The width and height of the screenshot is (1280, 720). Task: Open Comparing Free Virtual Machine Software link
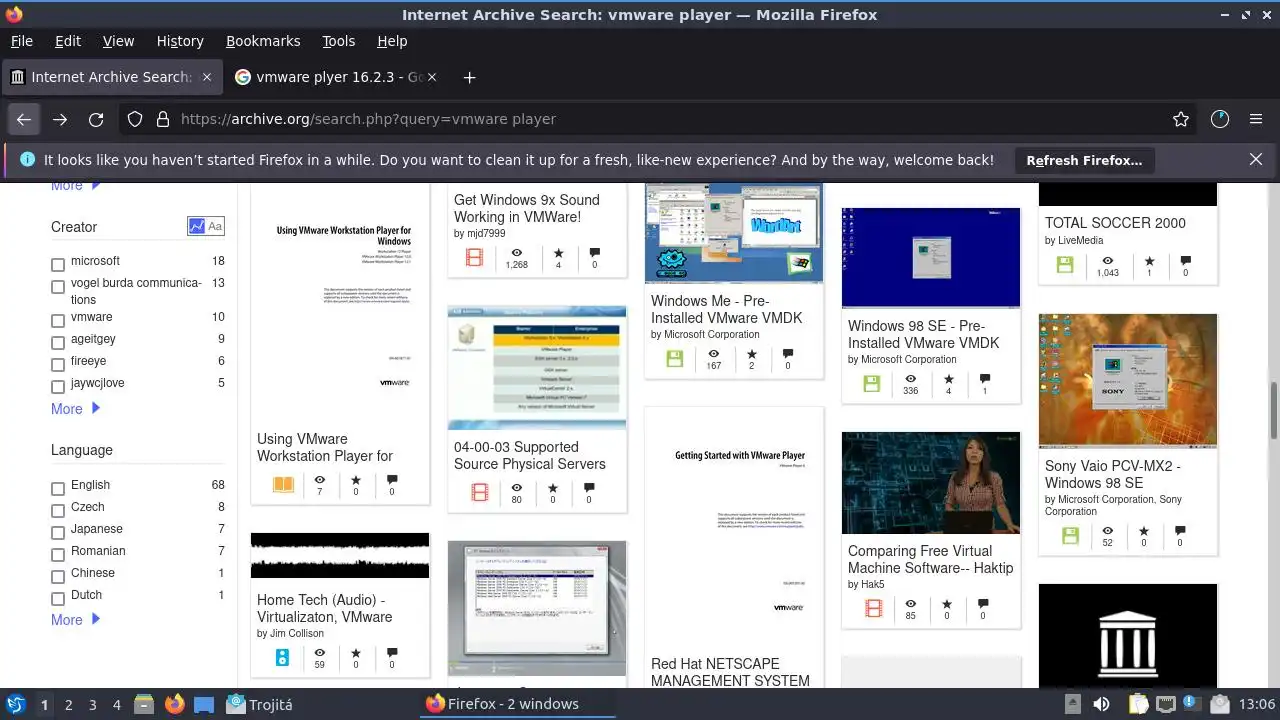[x=930, y=559]
